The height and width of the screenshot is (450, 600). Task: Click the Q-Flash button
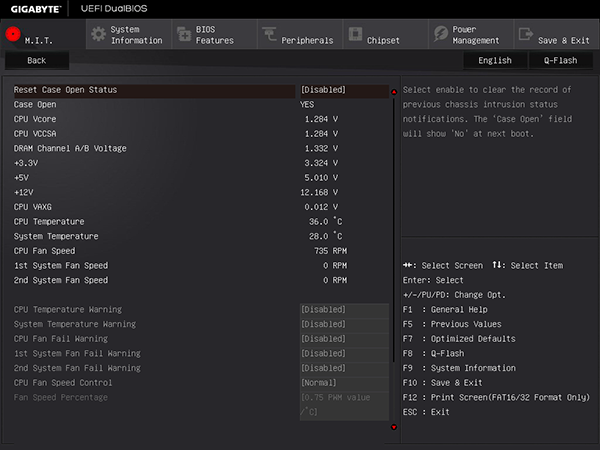pos(561,60)
